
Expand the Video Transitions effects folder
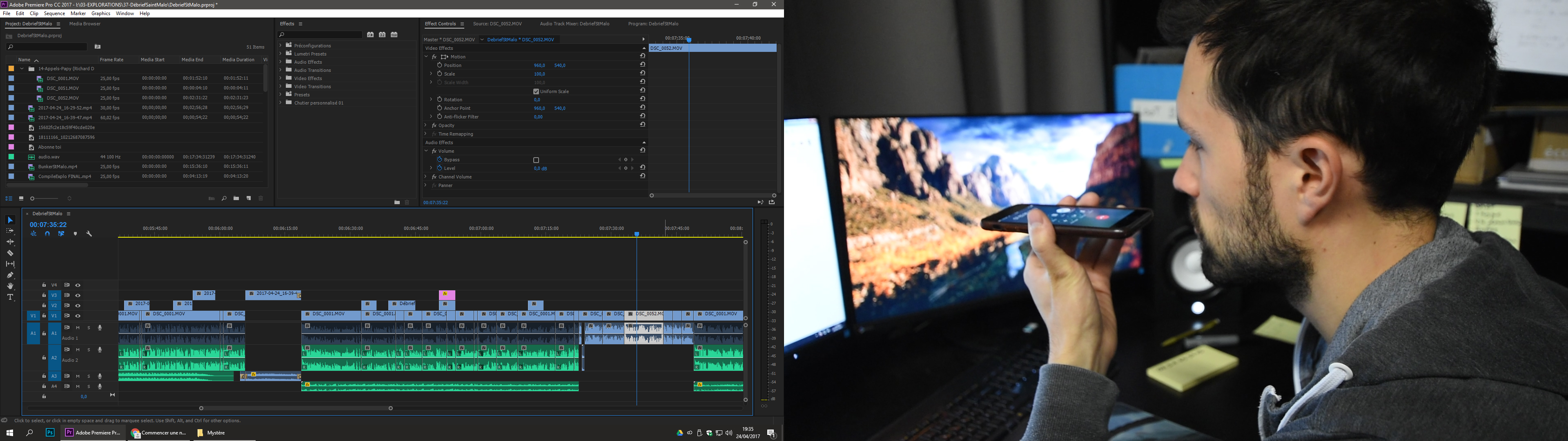281,87
